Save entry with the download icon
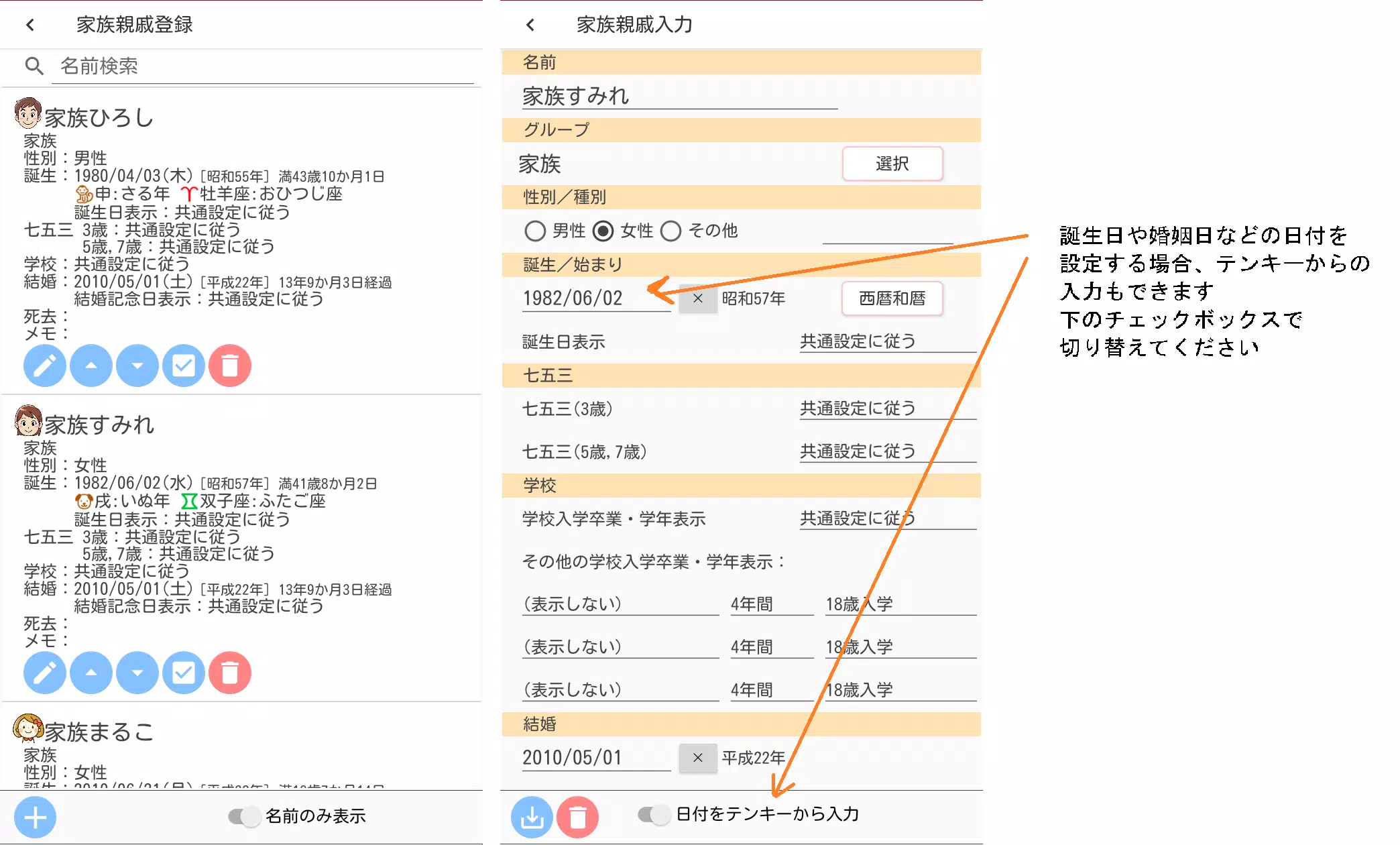Image resolution: width=1400 pixels, height=845 pixels. click(532, 817)
